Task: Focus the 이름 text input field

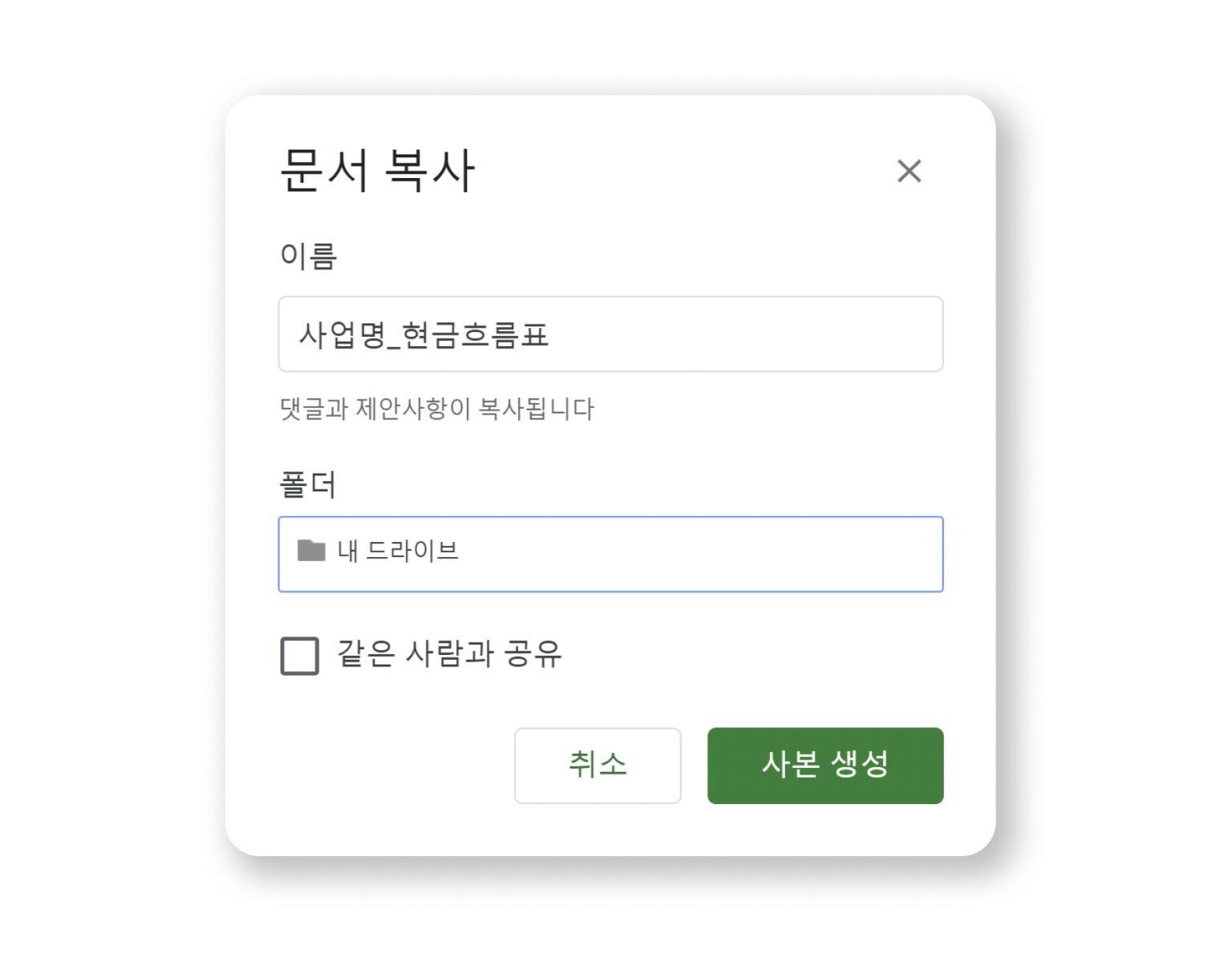Action: coord(610,333)
